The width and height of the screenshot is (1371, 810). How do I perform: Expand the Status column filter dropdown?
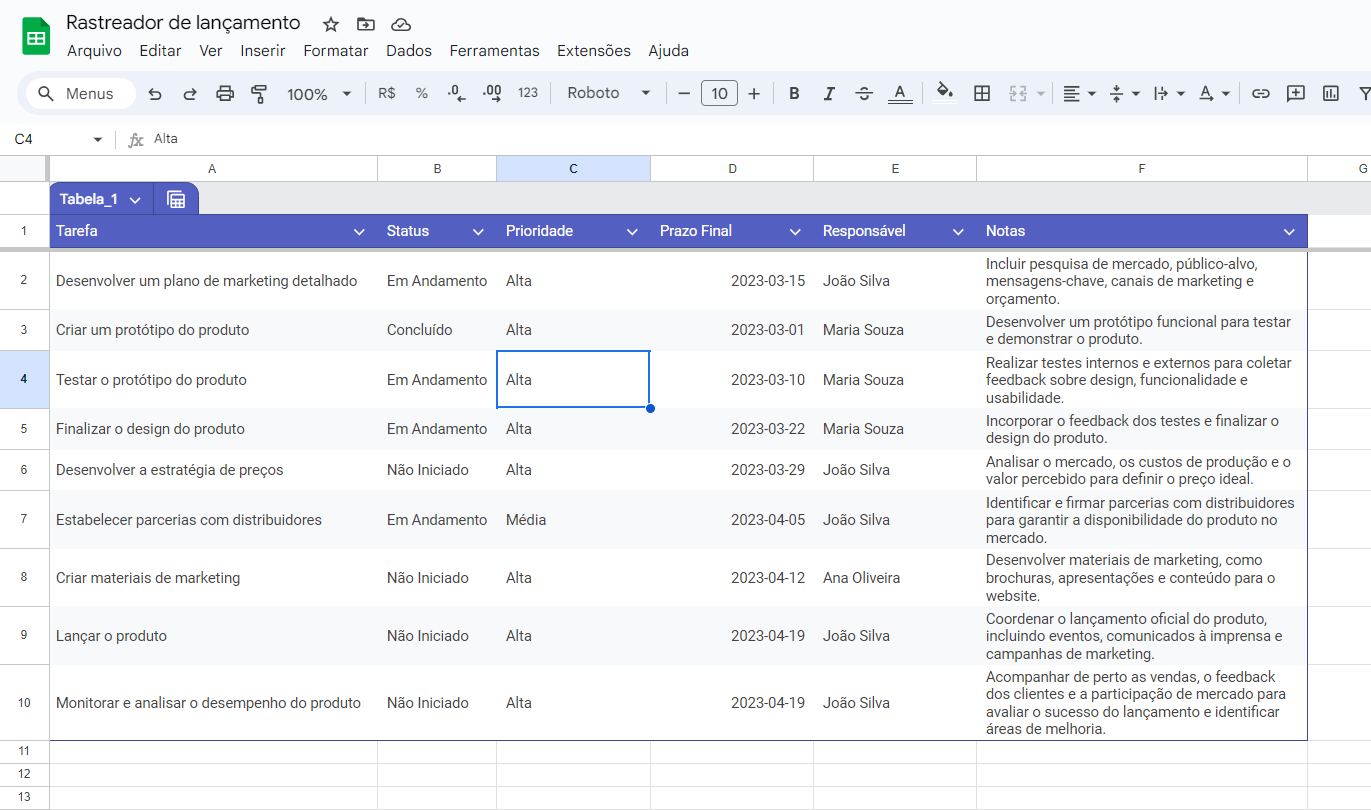point(478,232)
